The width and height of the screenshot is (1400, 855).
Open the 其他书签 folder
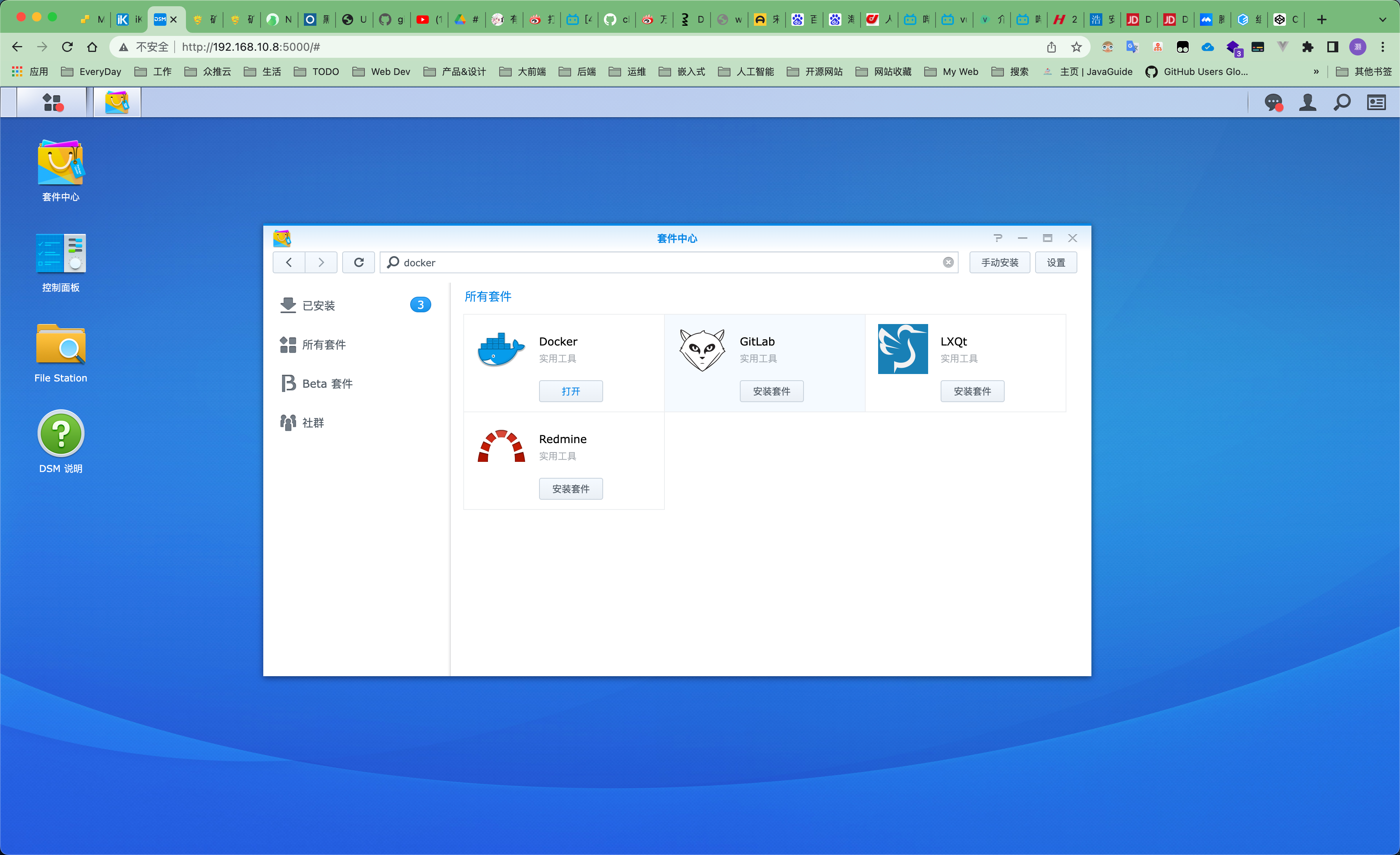(1364, 71)
